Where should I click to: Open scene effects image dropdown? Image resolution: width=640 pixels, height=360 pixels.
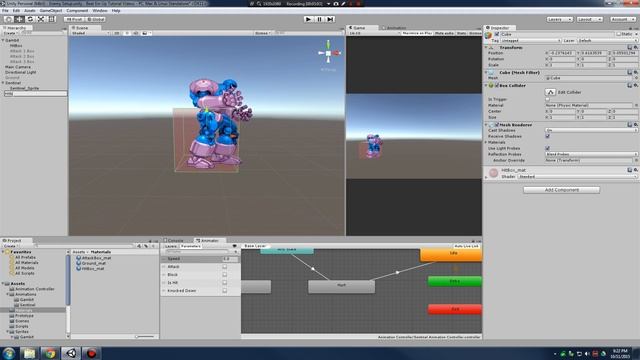(x=147, y=33)
